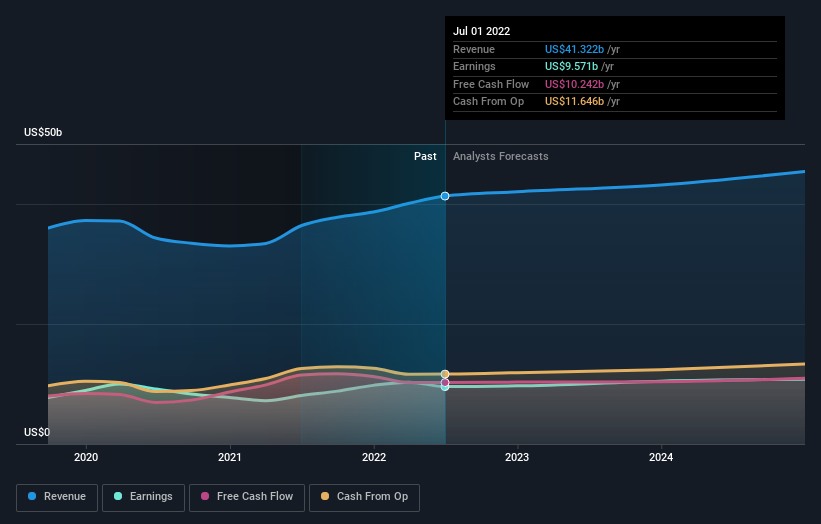Click the US$0 axis label
The image size is (821, 524).
[x=37, y=432]
